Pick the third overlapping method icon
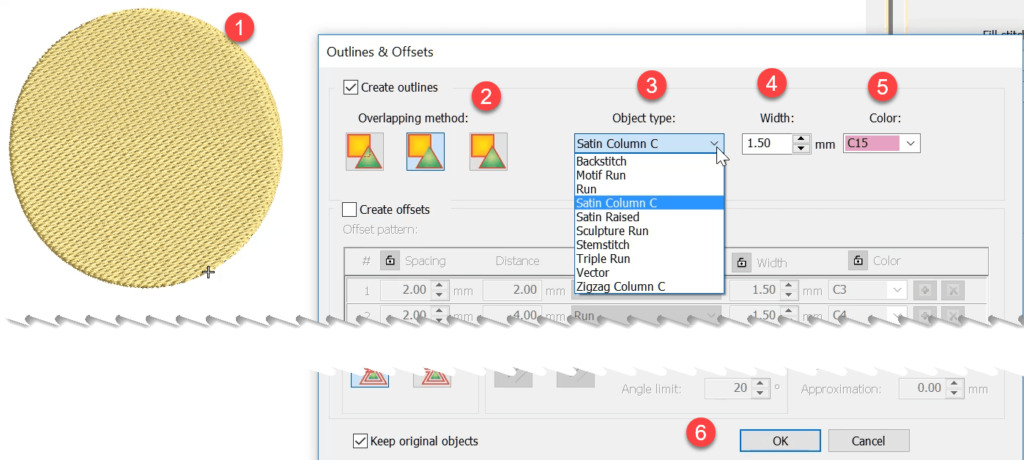The image size is (1024, 460). 489,149
